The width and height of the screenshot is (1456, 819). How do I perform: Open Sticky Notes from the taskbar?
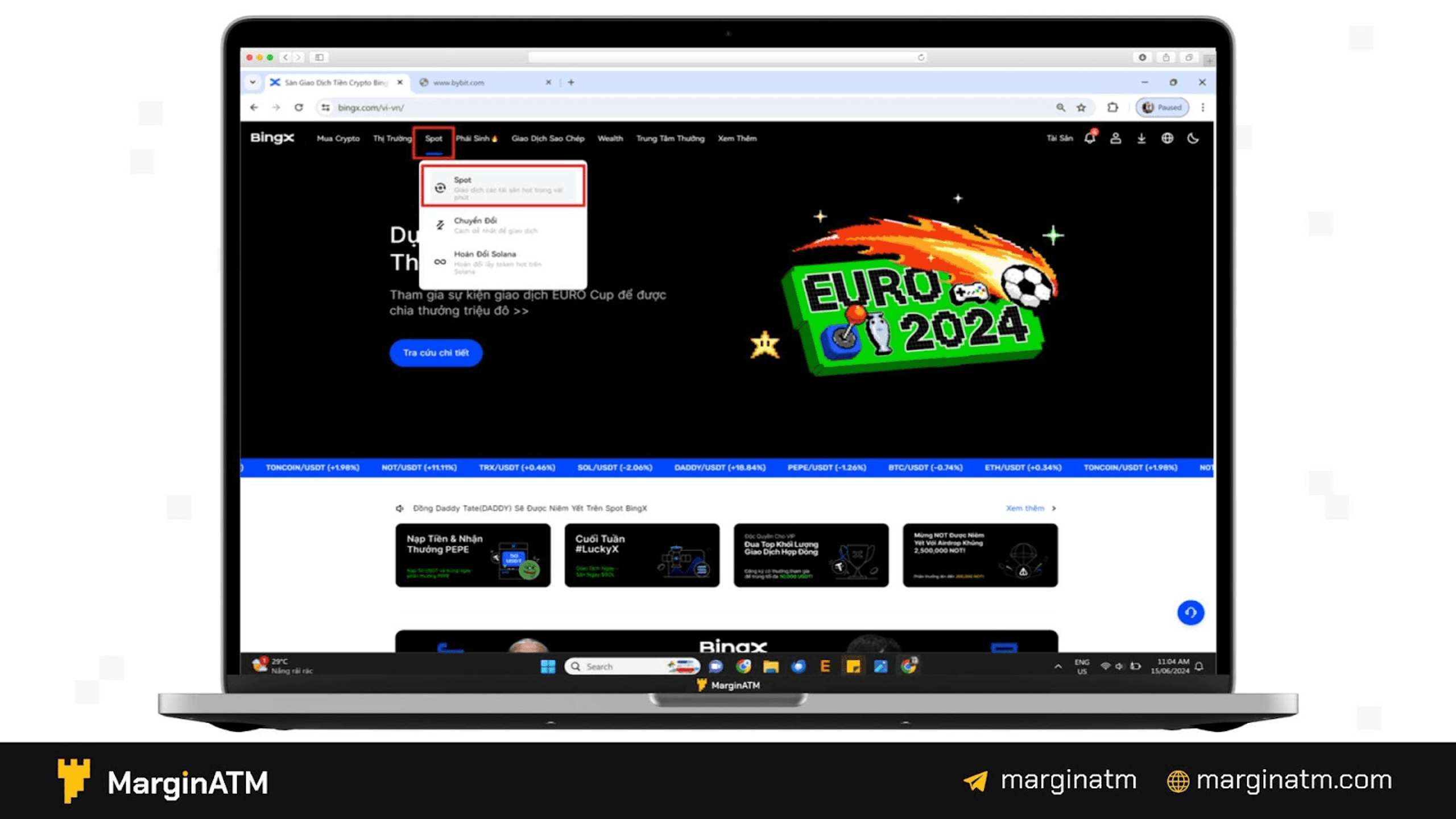click(x=853, y=667)
